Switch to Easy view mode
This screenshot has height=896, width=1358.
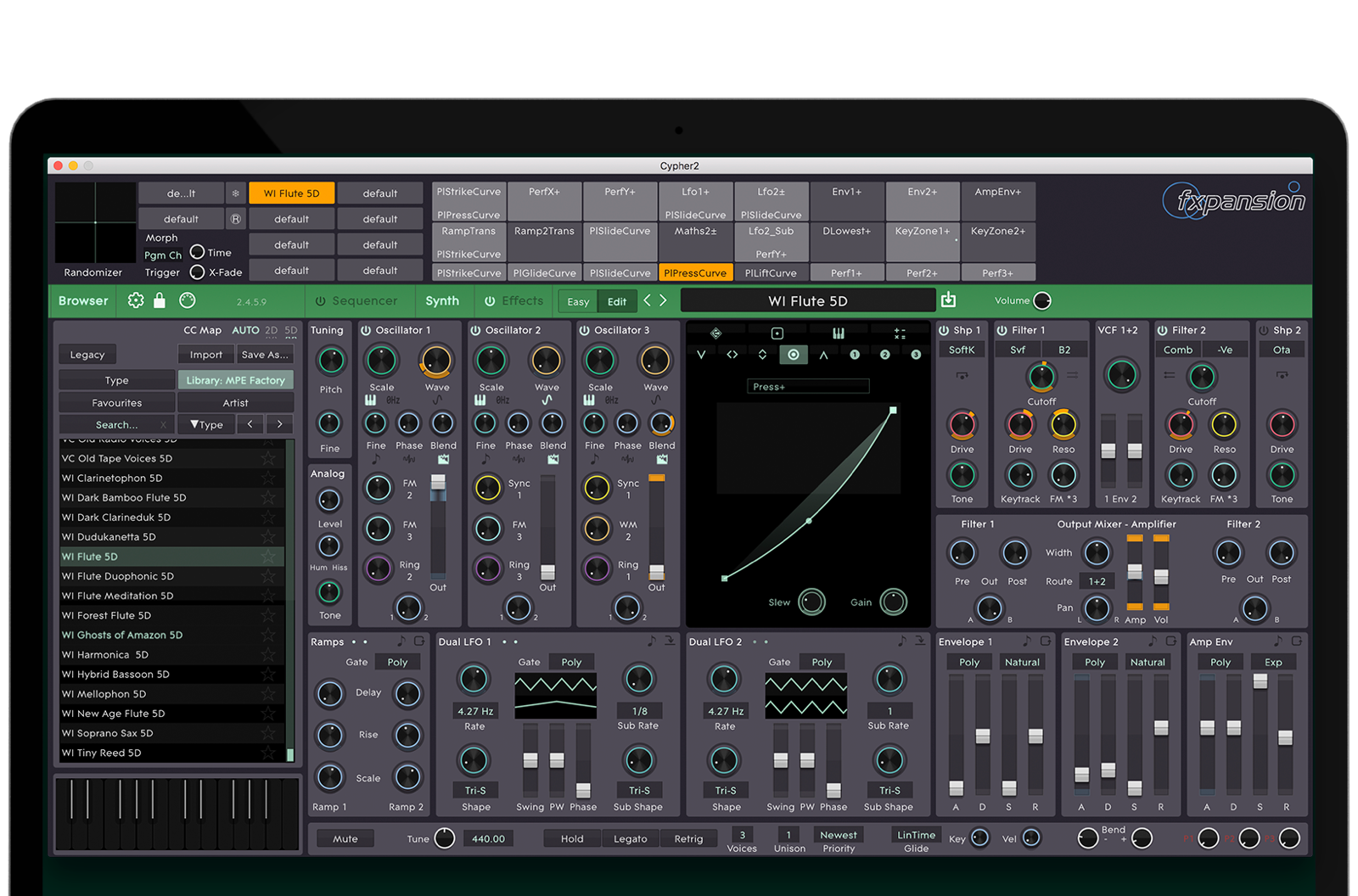point(578,302)
